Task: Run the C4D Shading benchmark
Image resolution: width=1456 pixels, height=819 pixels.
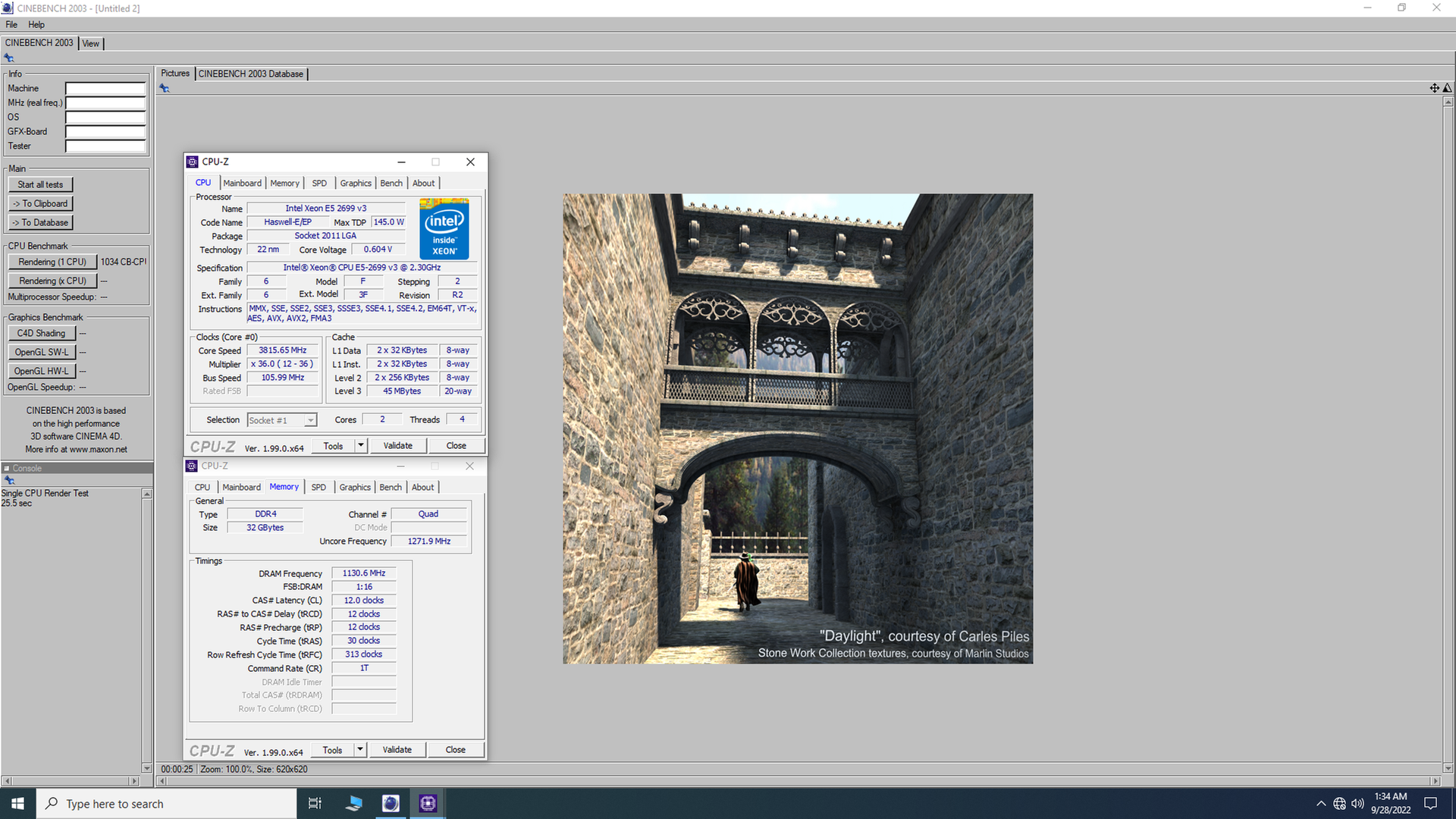Action: [41, 333]
